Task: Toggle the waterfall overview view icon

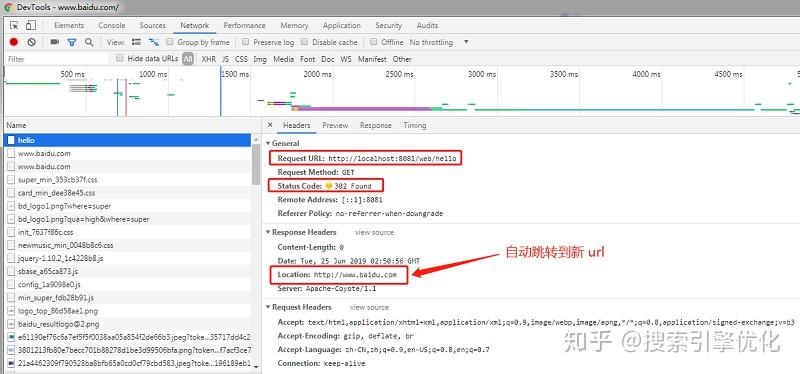Action: coord(154,42)
